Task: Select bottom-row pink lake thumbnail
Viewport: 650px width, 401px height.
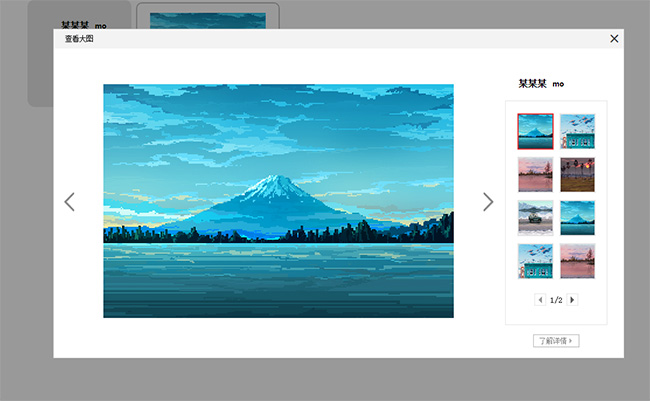Action: (577, 261)
